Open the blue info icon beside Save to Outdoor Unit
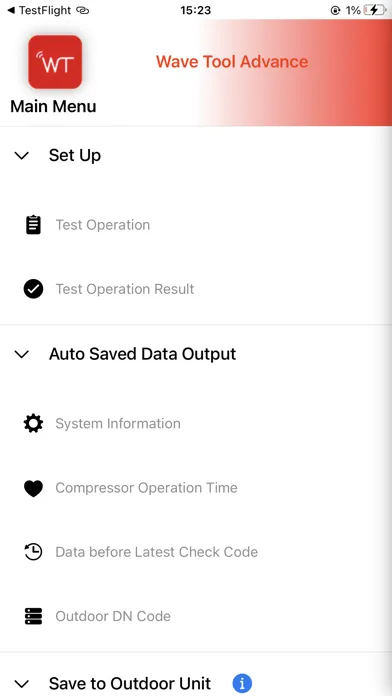Screen dimensions: 392x696 coord(242,684)
